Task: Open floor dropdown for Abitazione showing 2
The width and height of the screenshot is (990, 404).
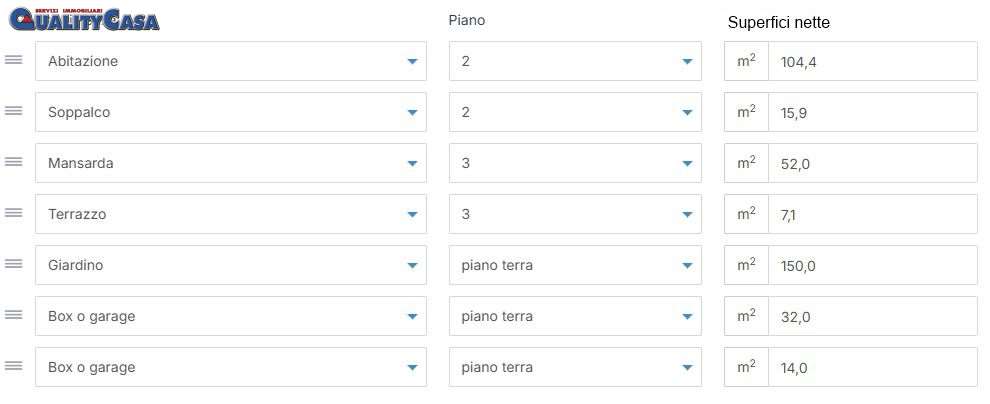Action: [575, 61]
